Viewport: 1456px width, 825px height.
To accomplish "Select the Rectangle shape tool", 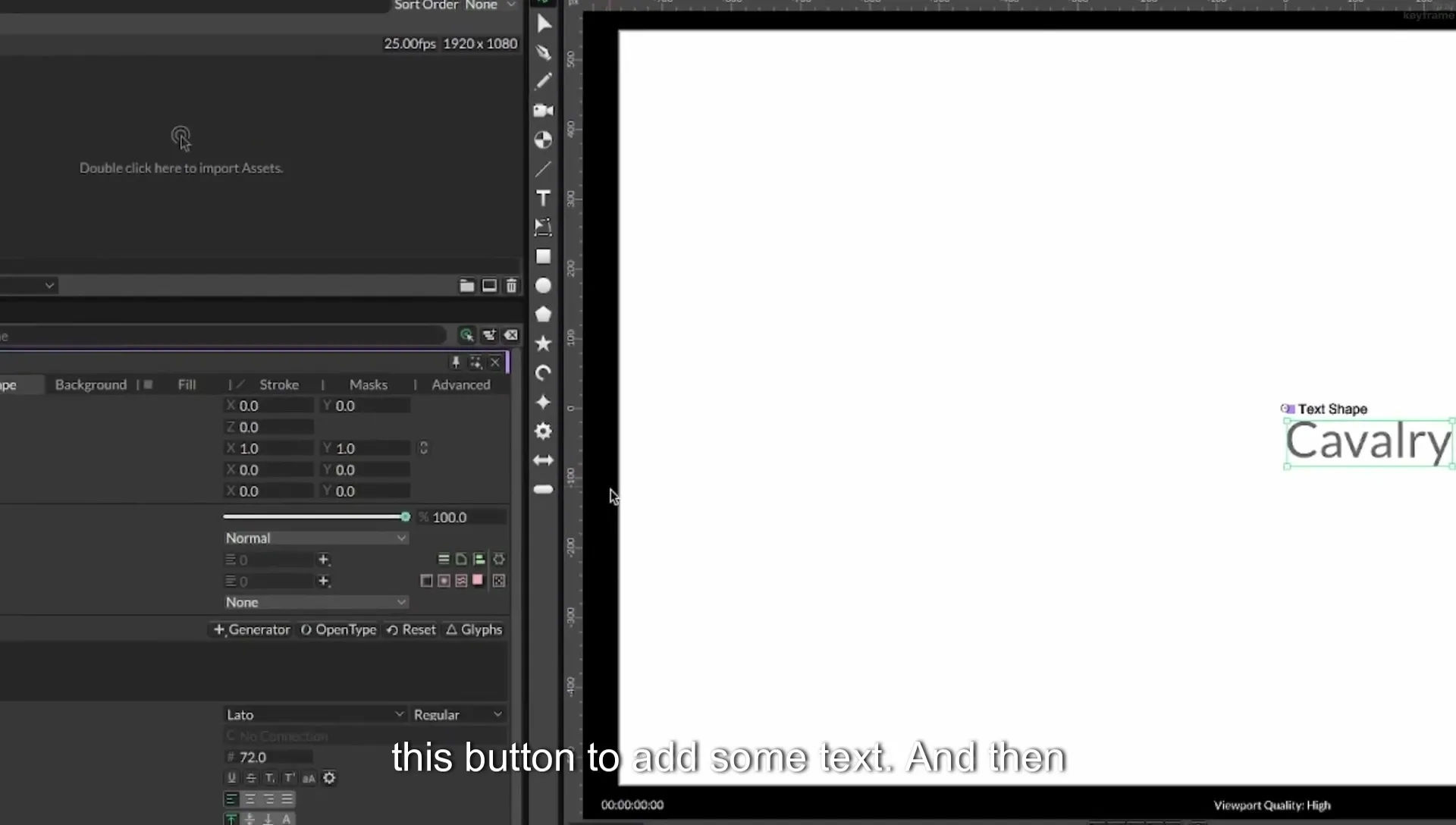I will [543, 257].
